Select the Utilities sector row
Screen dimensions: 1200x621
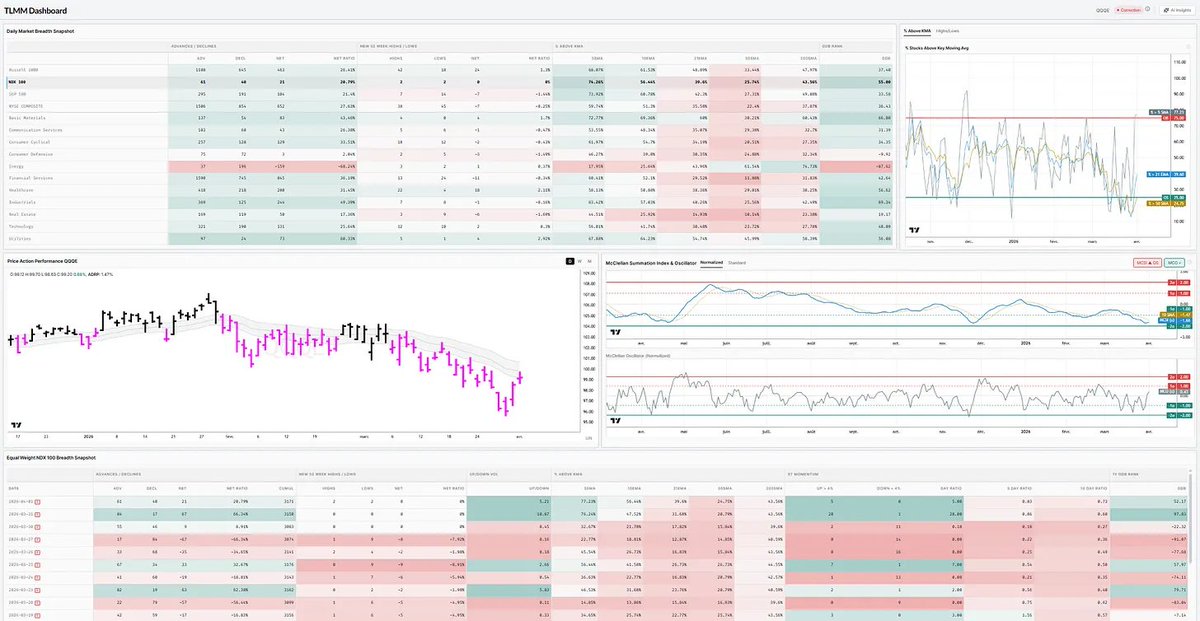450,237
